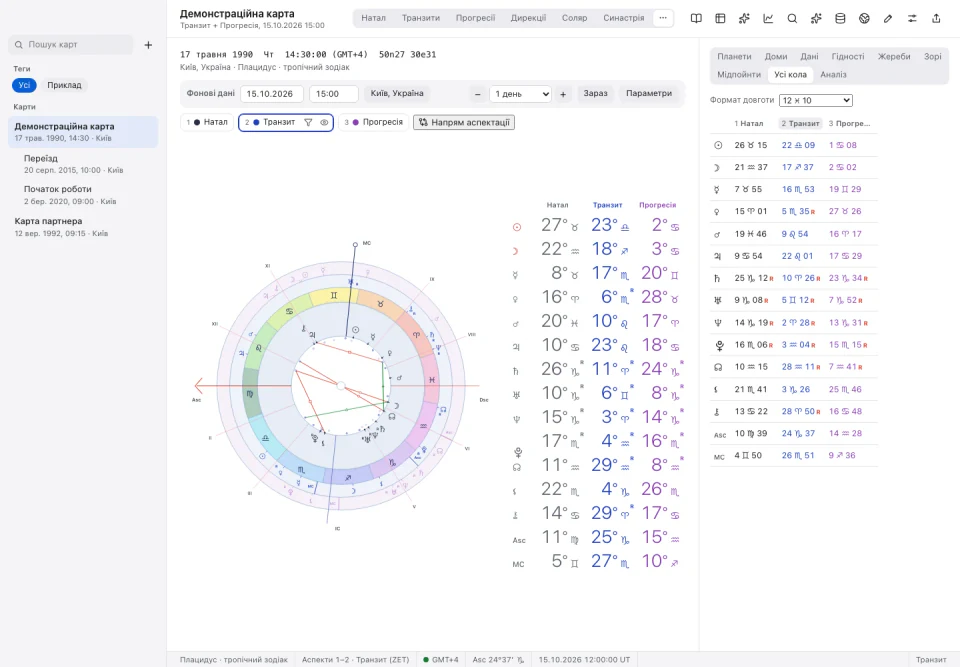Switch to the Транзити tab
The height and width of the screenshot is (667, 960).
point(421,18)
